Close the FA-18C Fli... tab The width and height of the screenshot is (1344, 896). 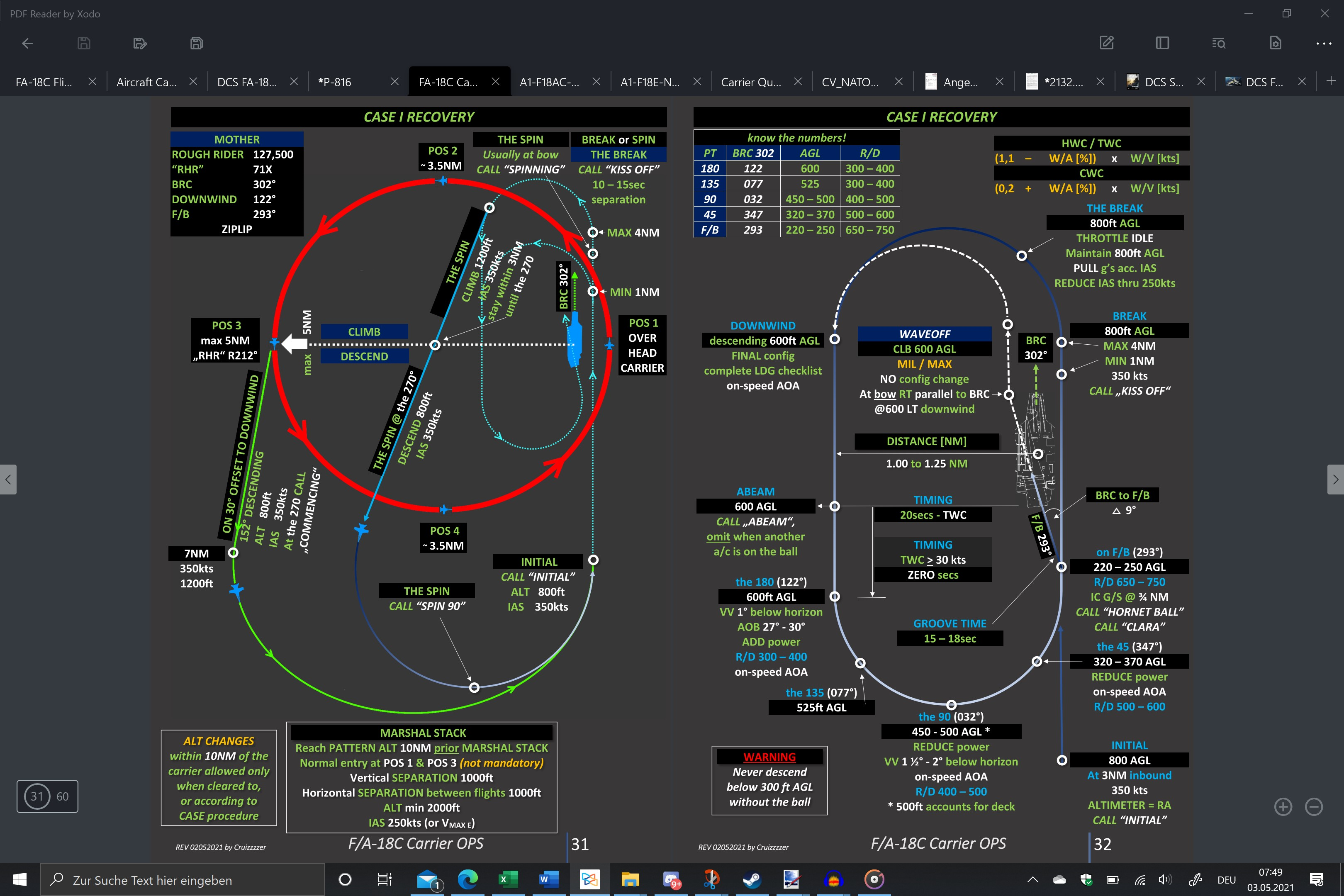tap(93, 82)
